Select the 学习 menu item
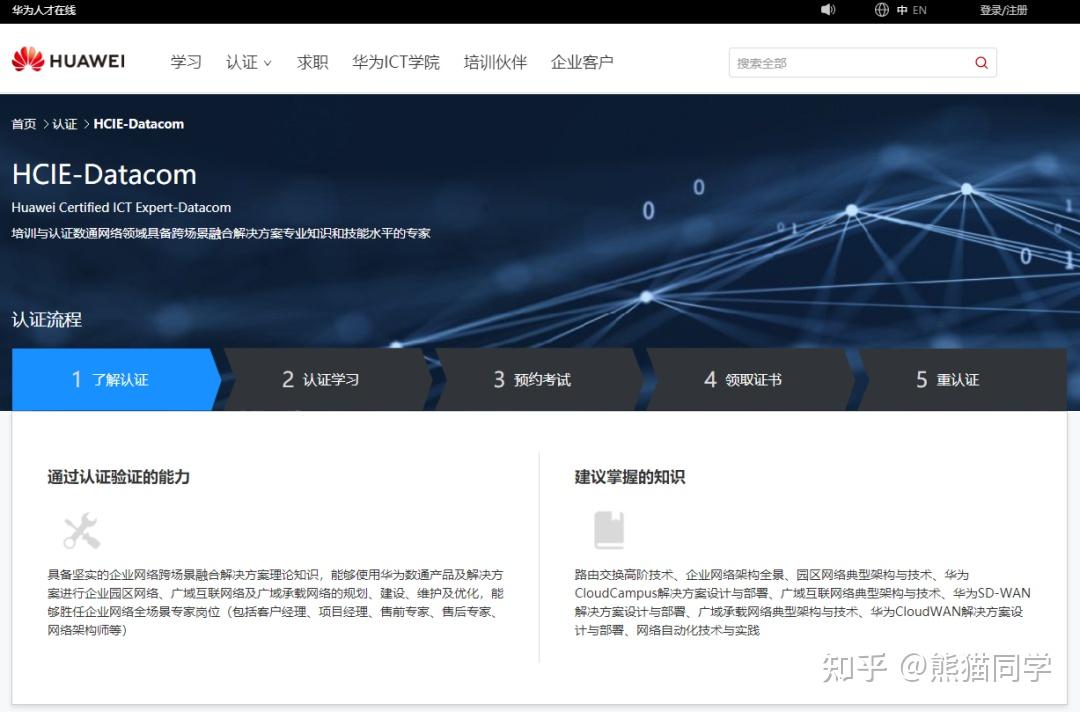Image resolution: width=1080 pixels, height=712 pixels. pyautogui.click(x=185, y=62)
